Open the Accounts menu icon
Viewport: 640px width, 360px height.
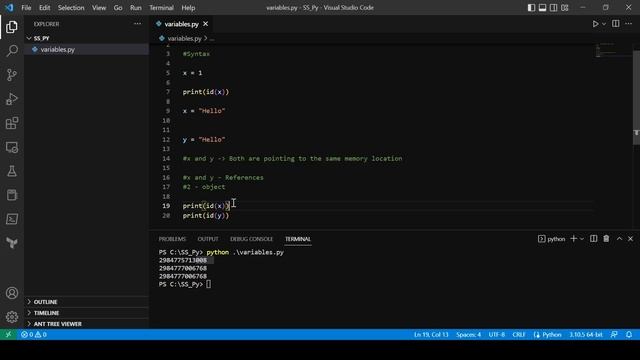tap(12, 293)
